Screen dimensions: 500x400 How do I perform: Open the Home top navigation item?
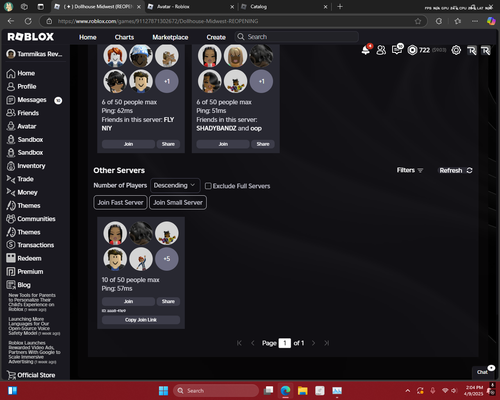click(x=88, y=37)
